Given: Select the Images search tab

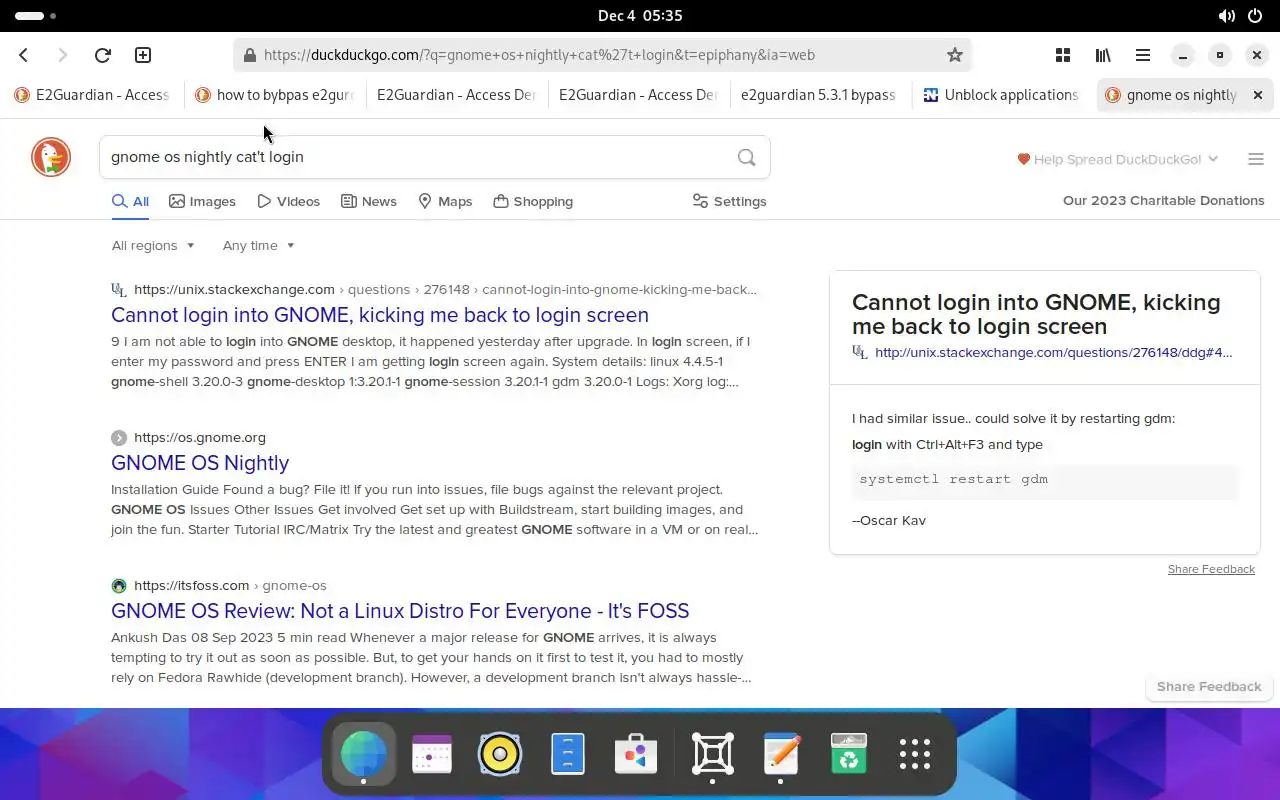Looking at the screenshot, I should [x=202, y=201].
